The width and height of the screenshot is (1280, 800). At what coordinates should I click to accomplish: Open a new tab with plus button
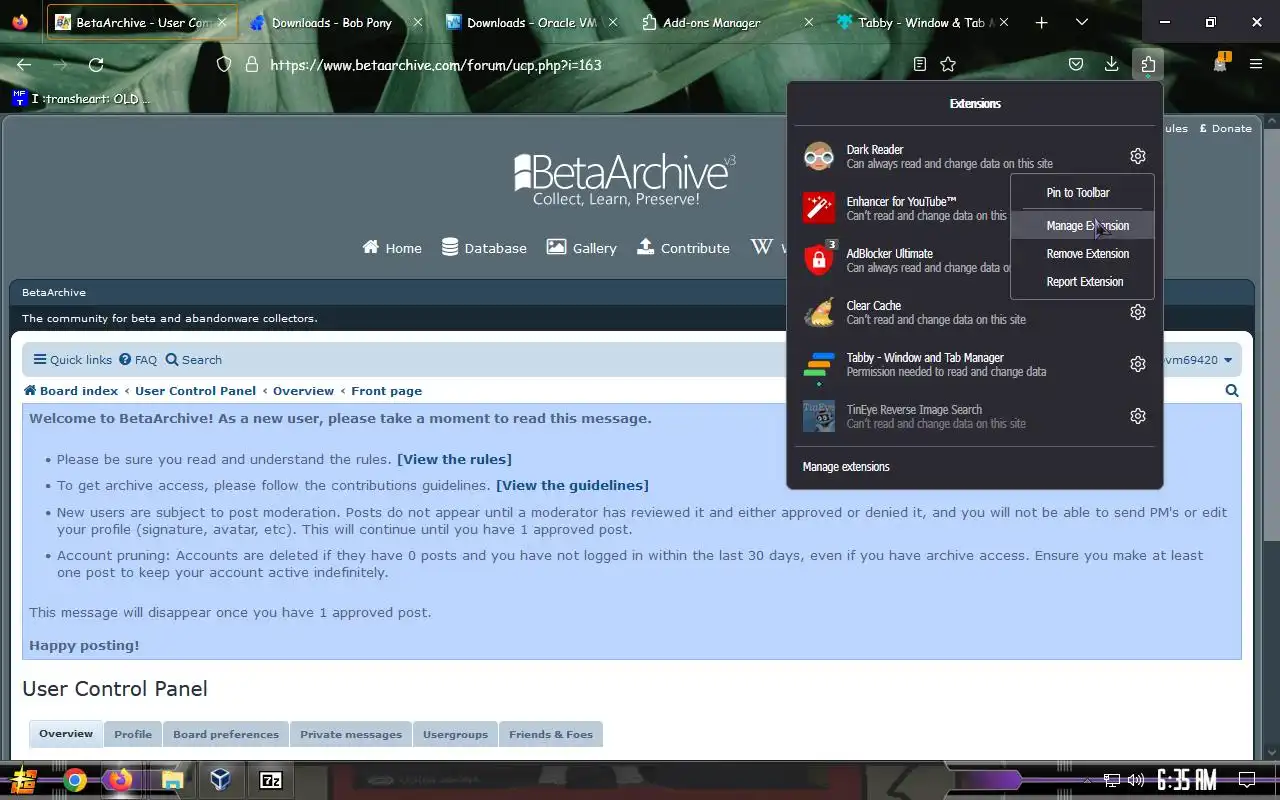point(1041,22)
